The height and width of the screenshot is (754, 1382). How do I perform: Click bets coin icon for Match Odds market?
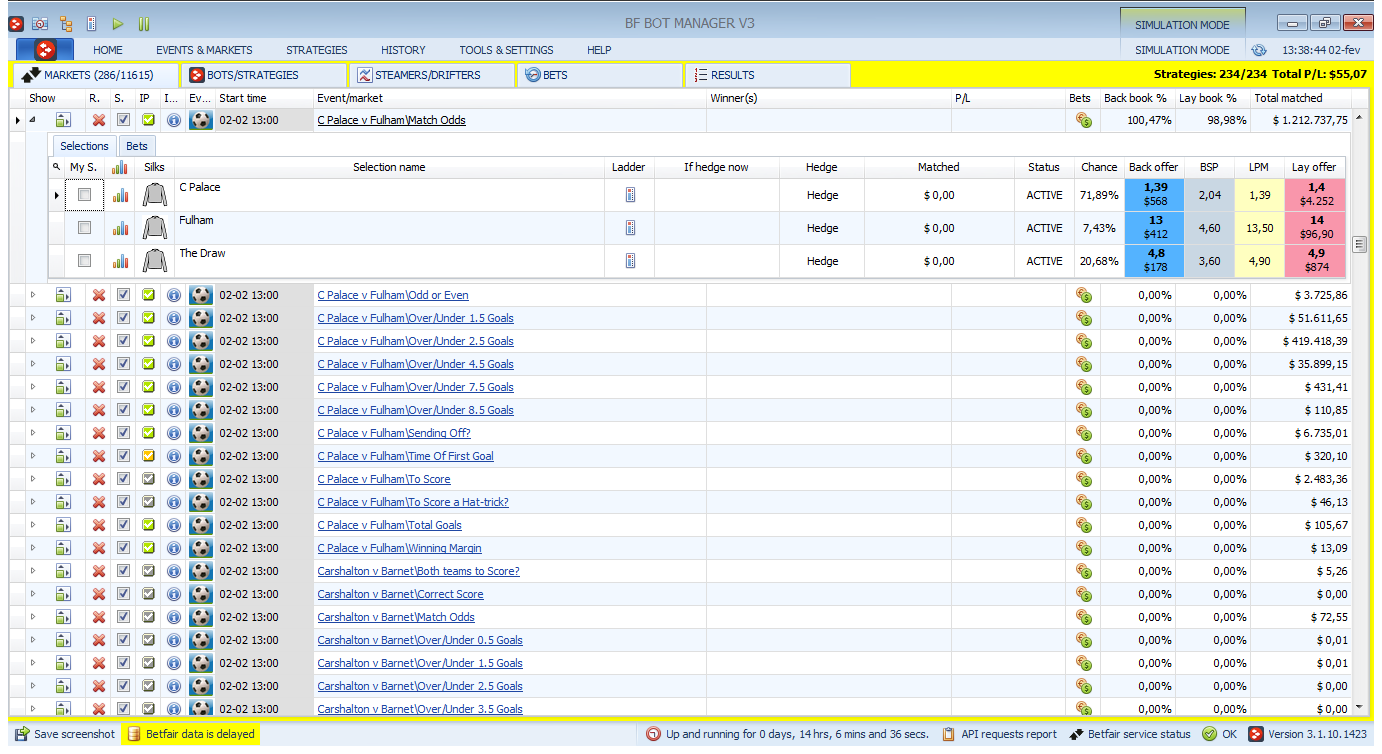[1083, 120]
